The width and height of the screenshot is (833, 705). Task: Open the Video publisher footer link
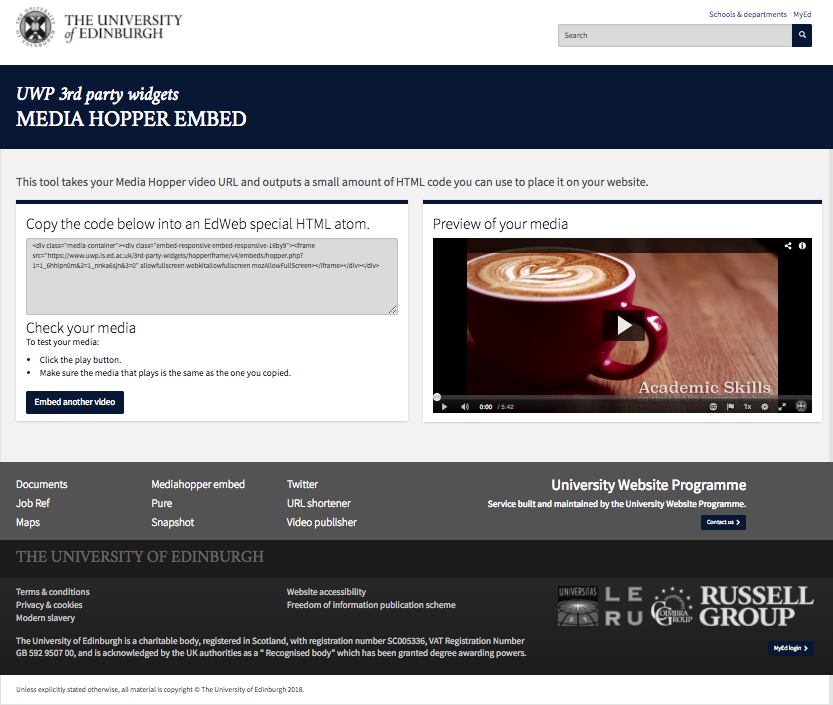coord(322,522)
